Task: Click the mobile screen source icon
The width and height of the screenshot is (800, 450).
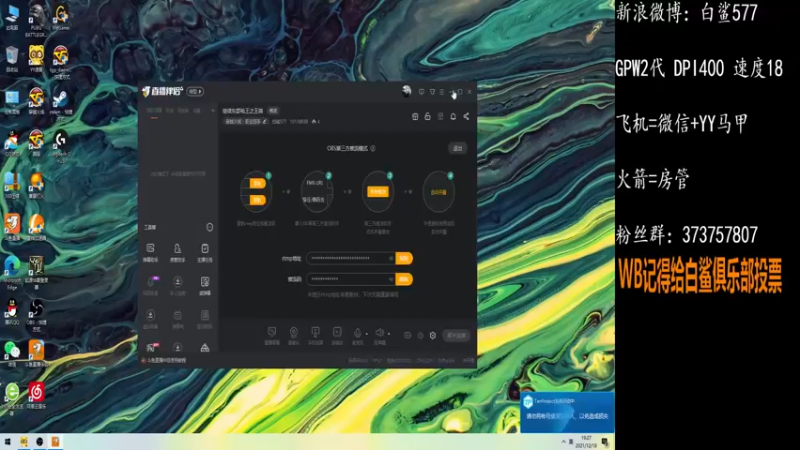Action: pyautogui.click(x=315, y=335)
